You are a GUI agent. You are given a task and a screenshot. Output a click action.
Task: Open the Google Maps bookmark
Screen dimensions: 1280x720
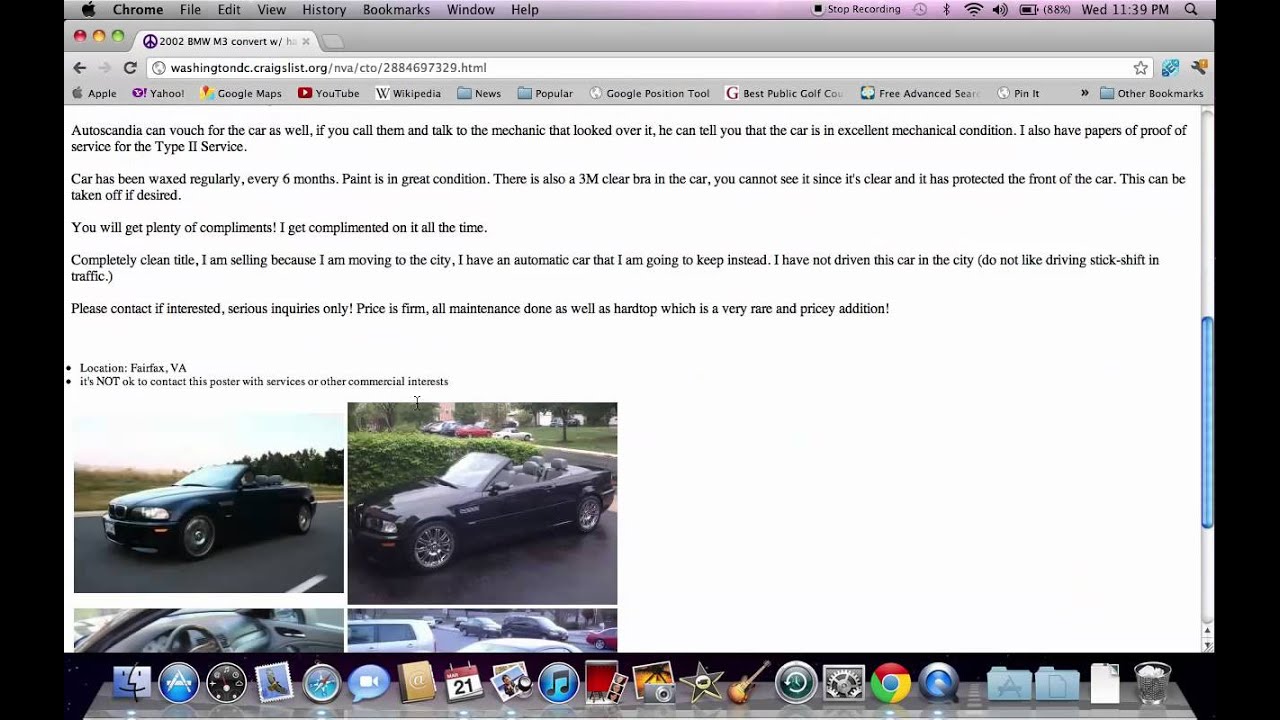(241, 93)
